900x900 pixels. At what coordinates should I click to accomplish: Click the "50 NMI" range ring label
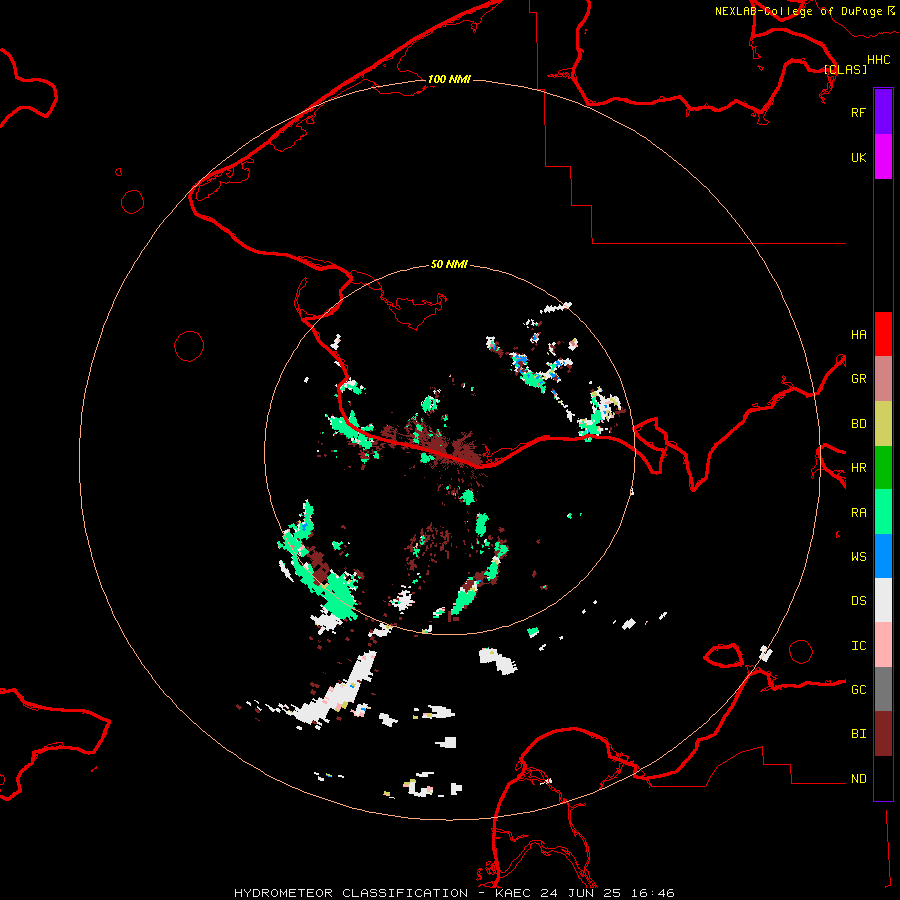[x=449, y=264]
